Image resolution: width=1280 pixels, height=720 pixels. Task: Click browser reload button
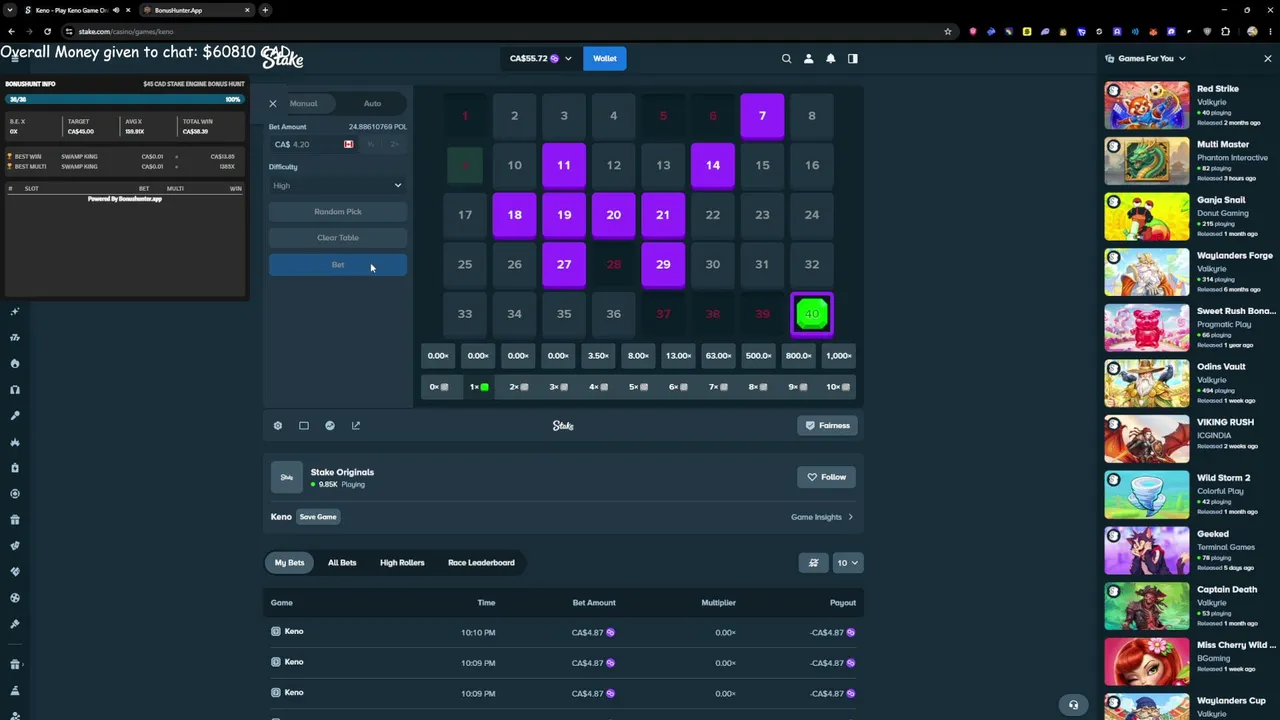tap(47, 31)
